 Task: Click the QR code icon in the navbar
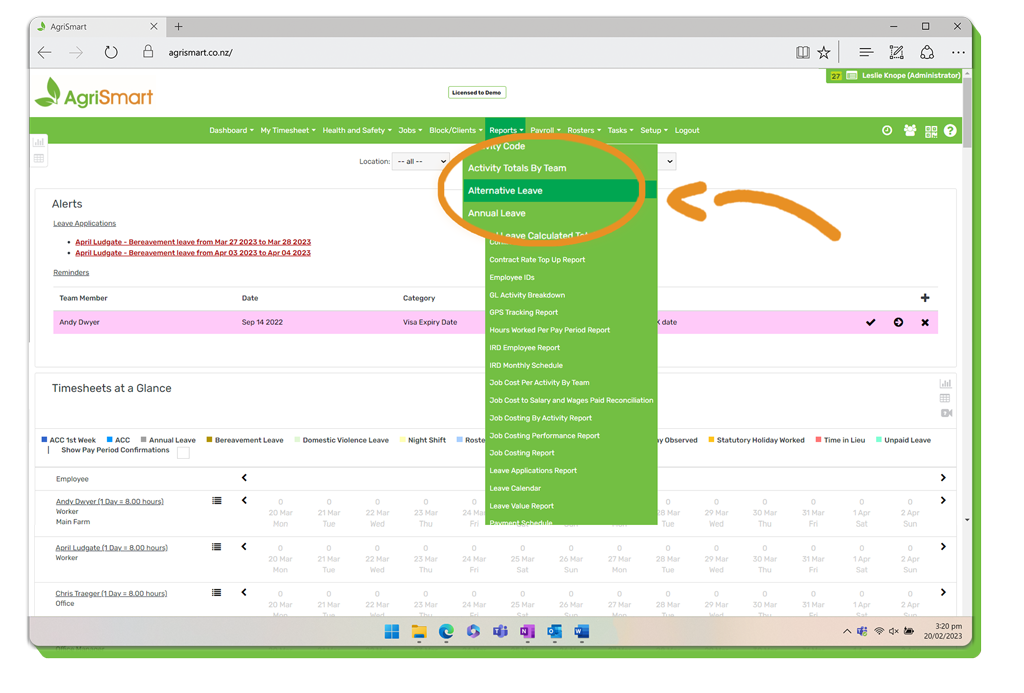(931, 131)
